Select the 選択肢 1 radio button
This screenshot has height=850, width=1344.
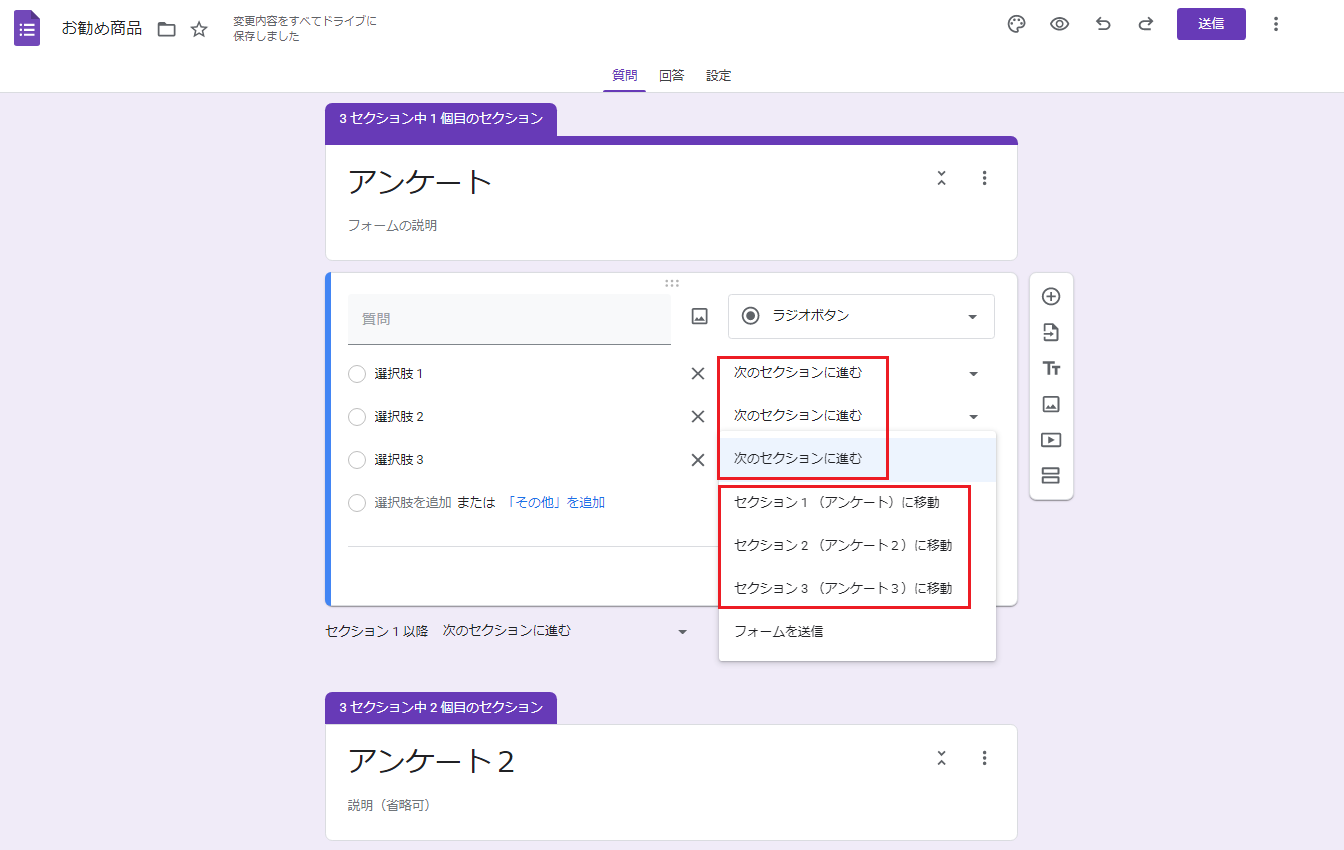(x=357, y=374)
